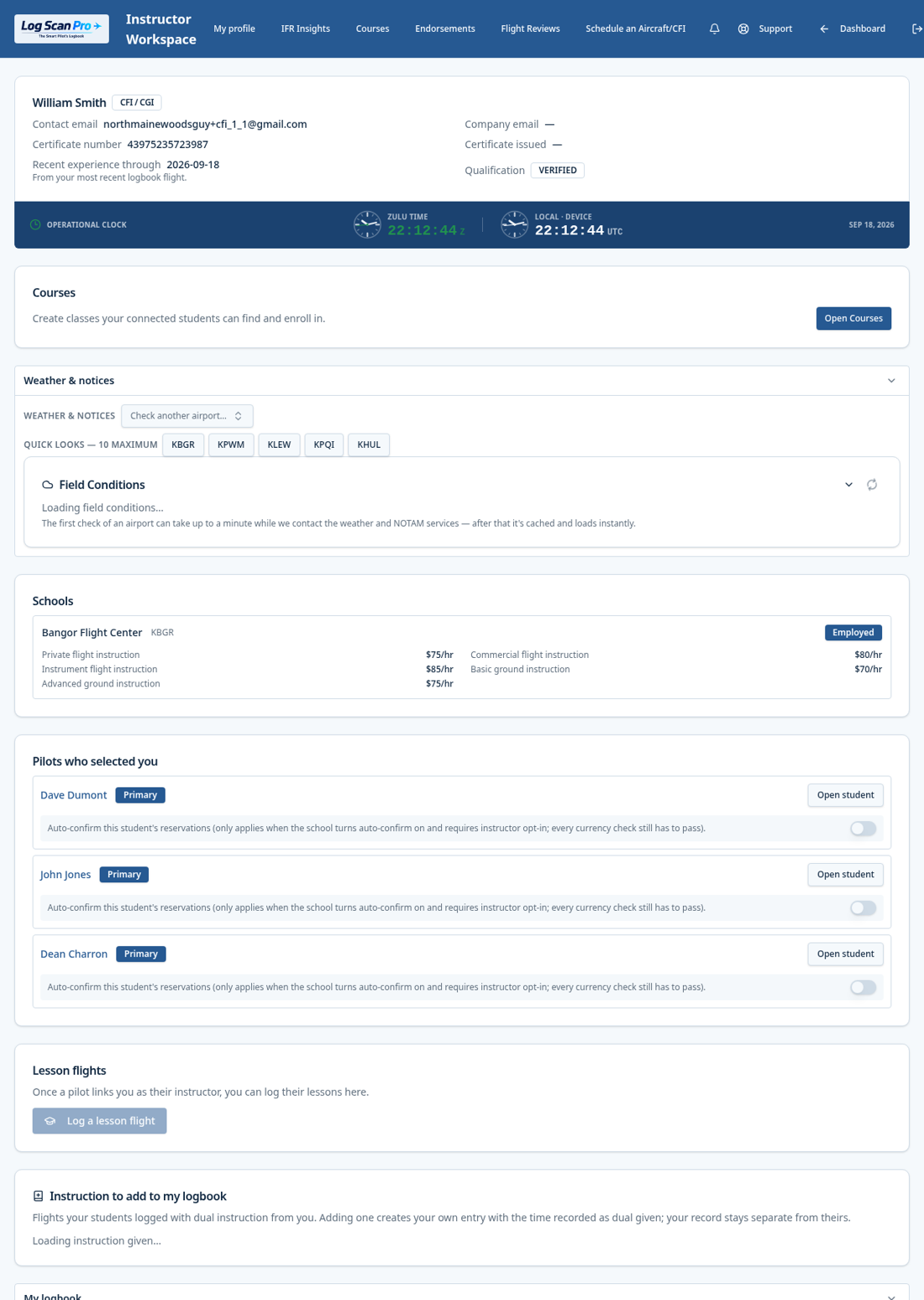This screenshot has height=1300, width=924.
Task: Click the Zulu time analog clock icon
Action: point(367,225)
